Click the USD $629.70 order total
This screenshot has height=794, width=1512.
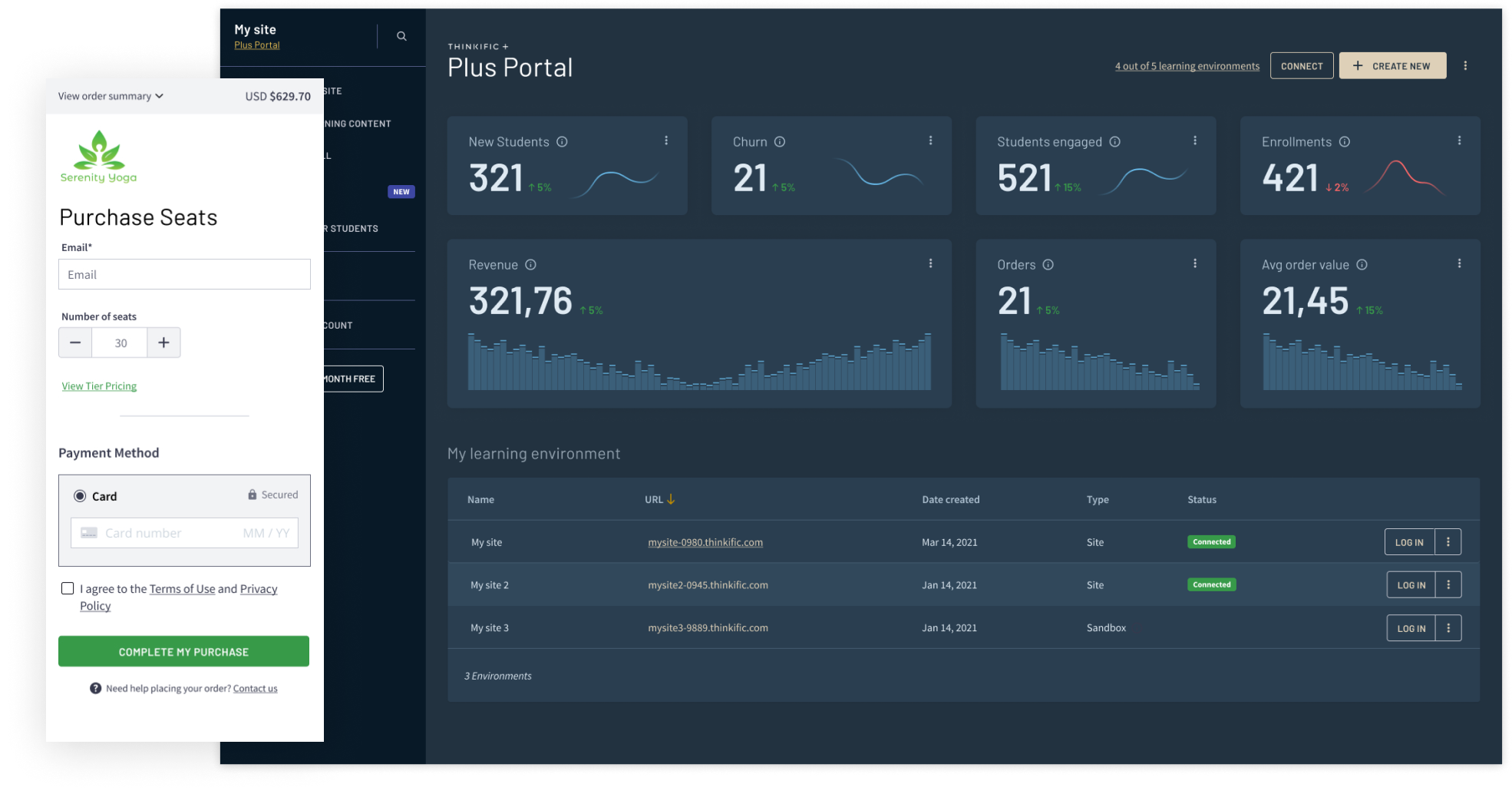coord(278,96)
